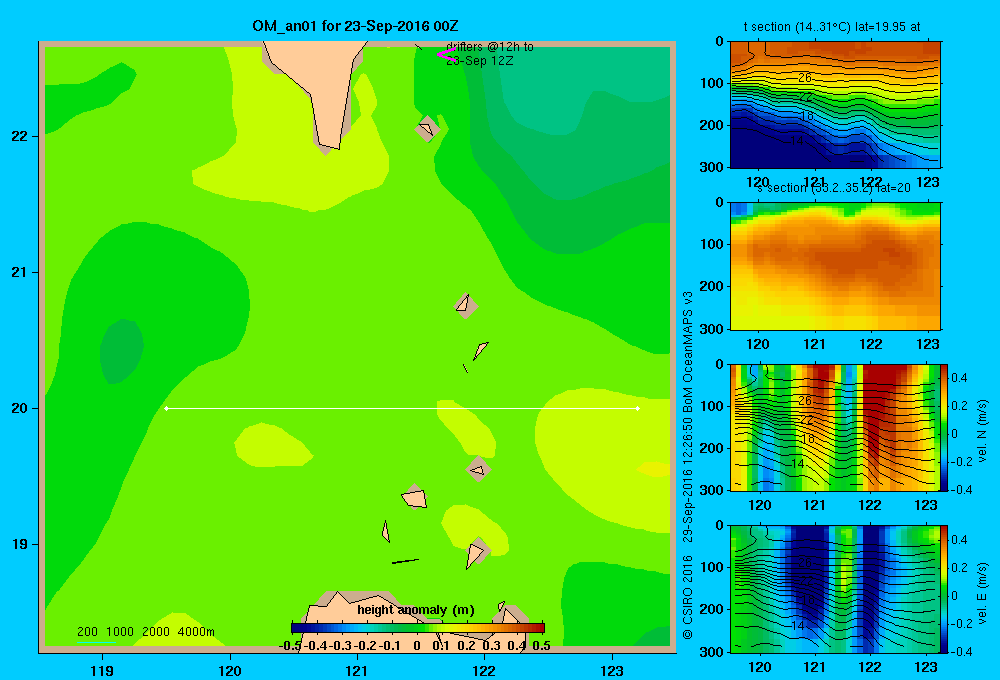Screen dimensions: 1000x680
Task: Click the left endpoint of the white section line
Action: (x=166, y=408)
